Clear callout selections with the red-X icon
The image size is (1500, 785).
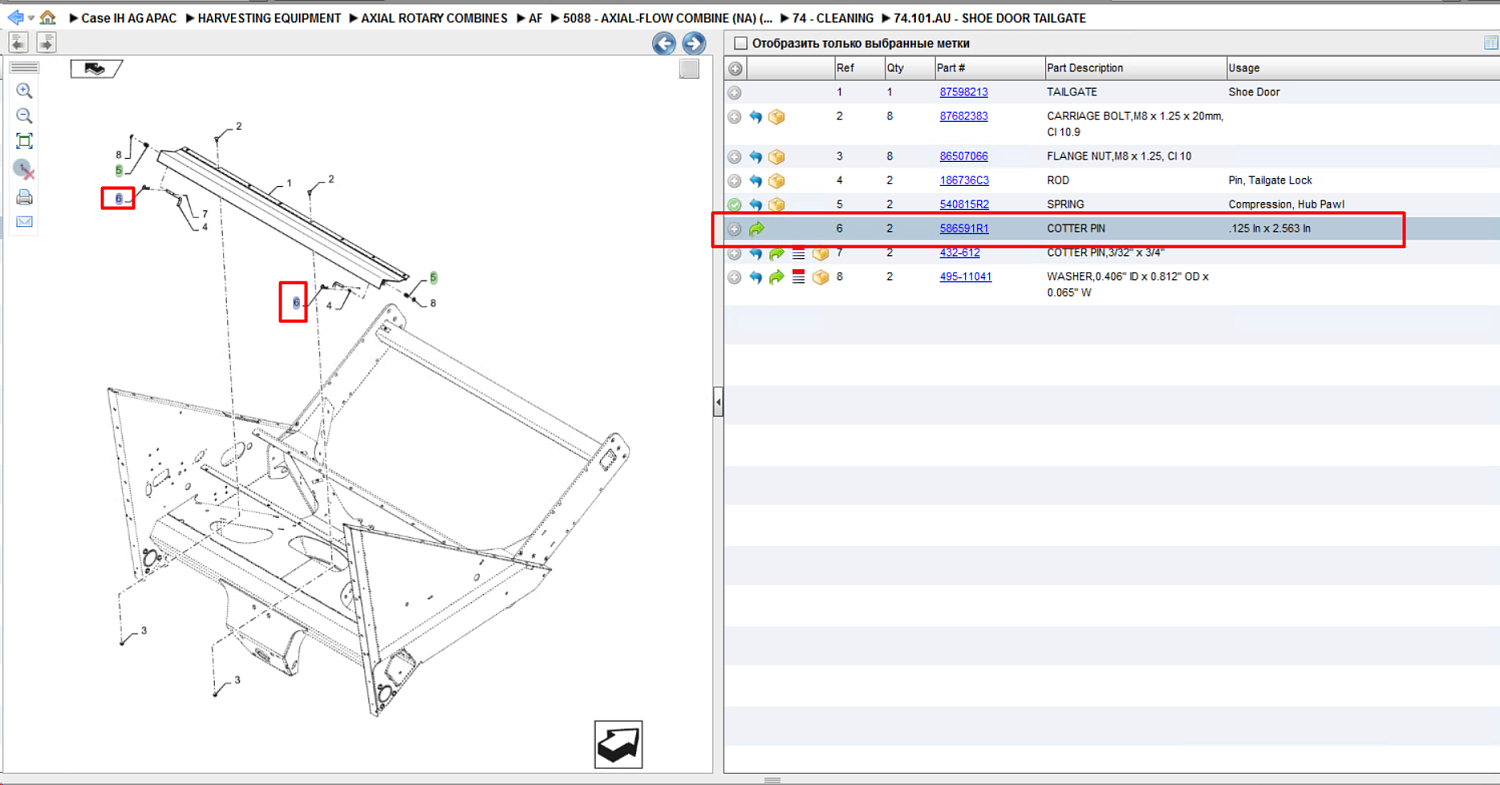[x=25, y=169]
